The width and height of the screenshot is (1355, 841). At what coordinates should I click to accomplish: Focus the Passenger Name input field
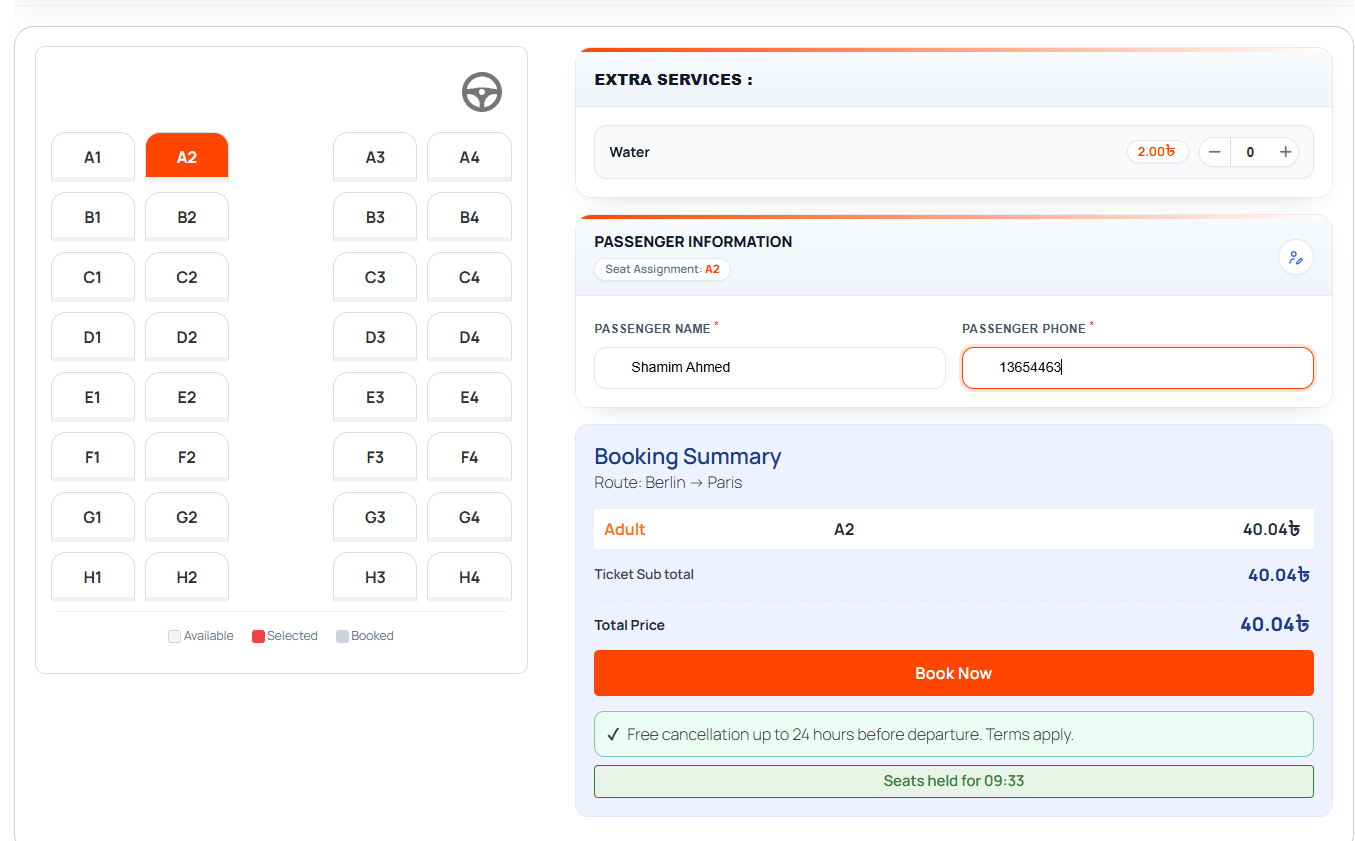click(x=770, y=368)
